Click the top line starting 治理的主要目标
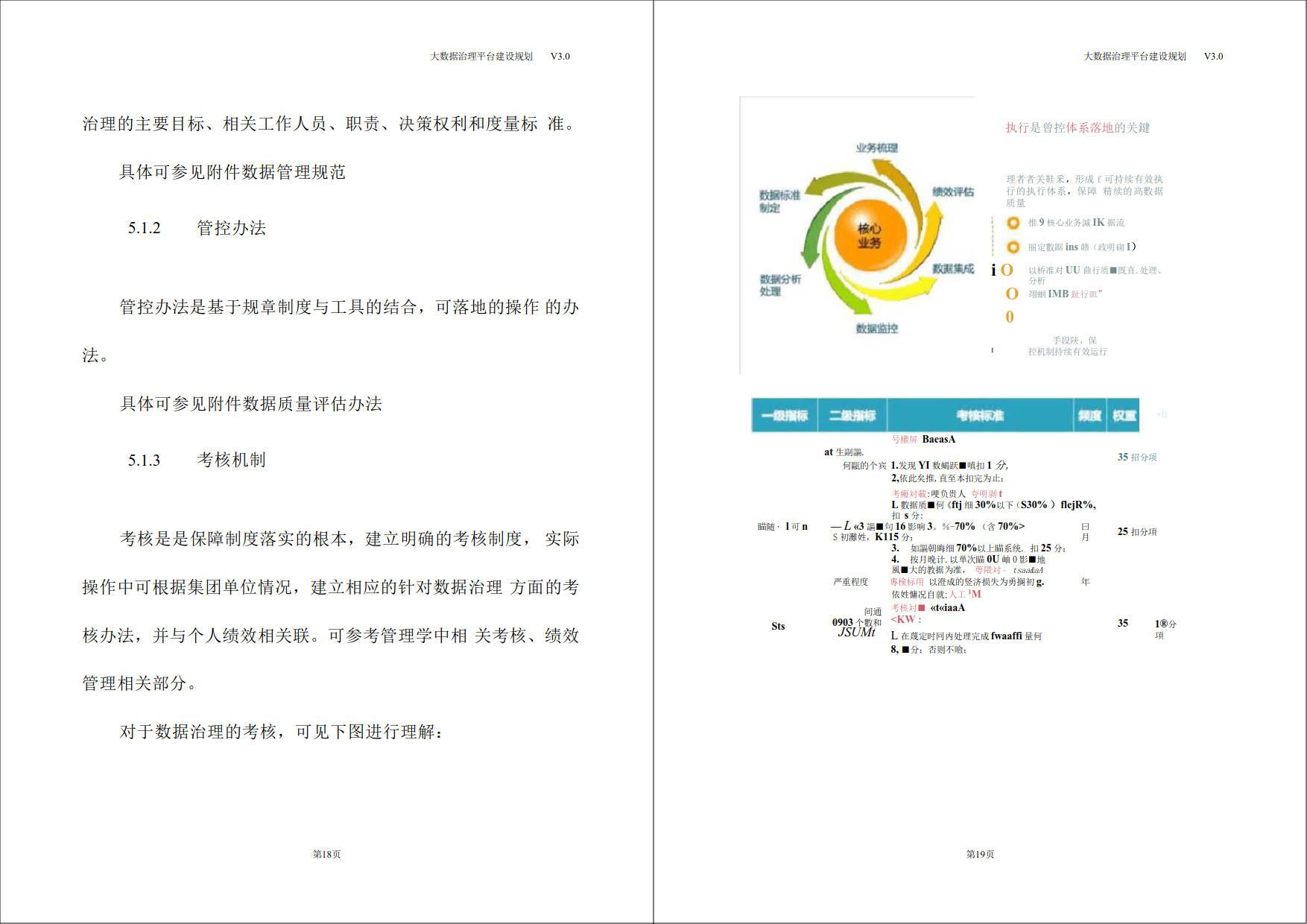The width and height of the screenshot is (1307, 924). [x=329, y=124]
